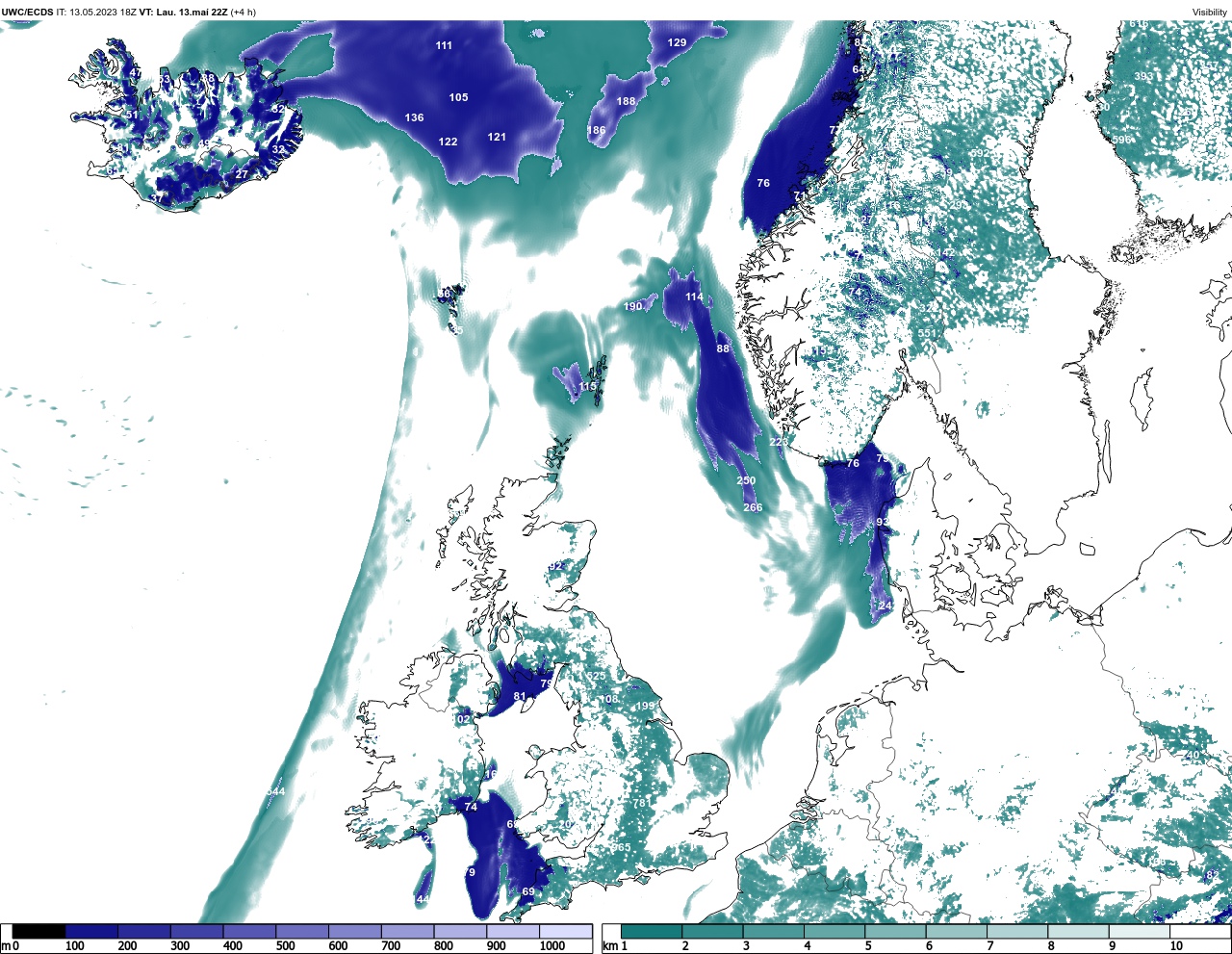Click the visibility value '190' in the North Sea

coord(632,307)
